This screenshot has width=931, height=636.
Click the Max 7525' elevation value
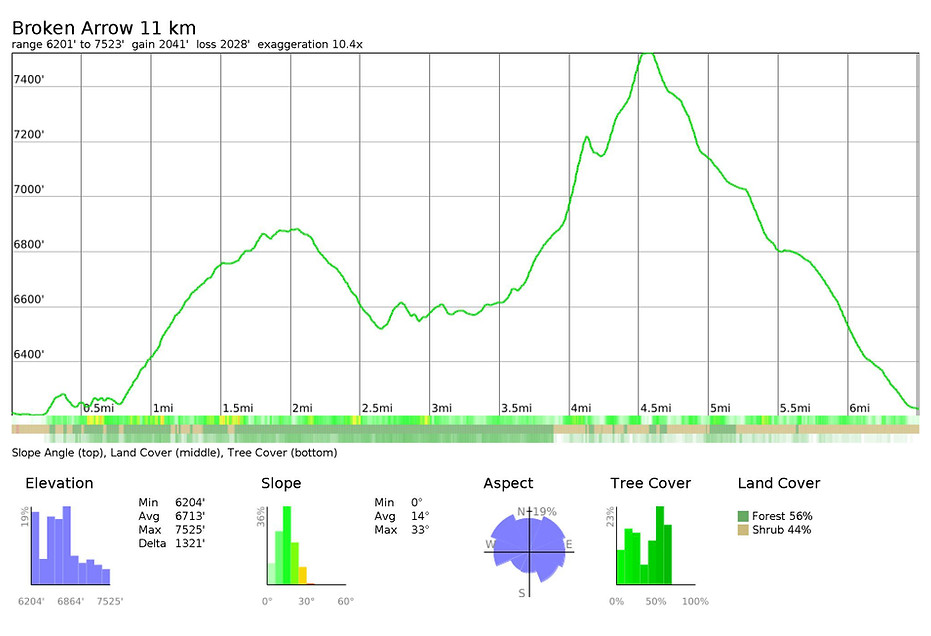coord(188,531)
